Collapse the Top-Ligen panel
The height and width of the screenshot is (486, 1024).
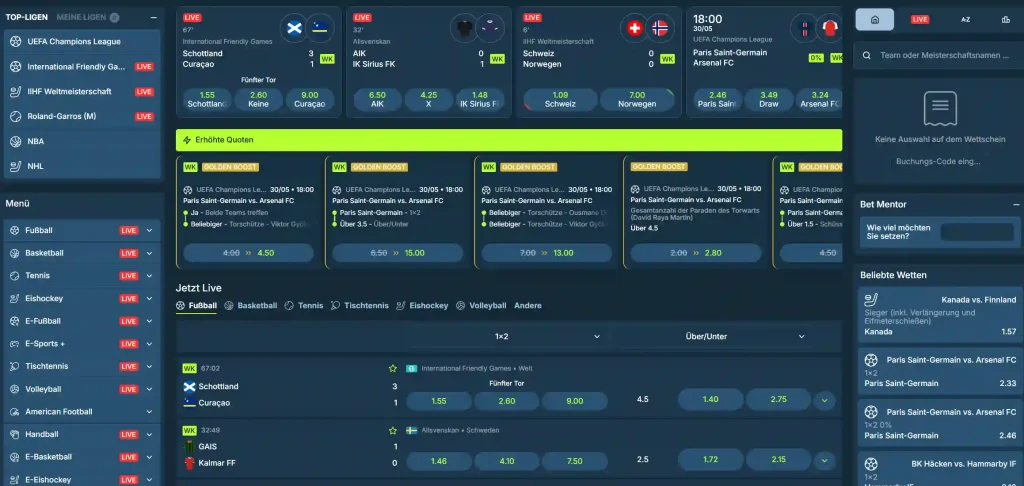pos(153,18)
